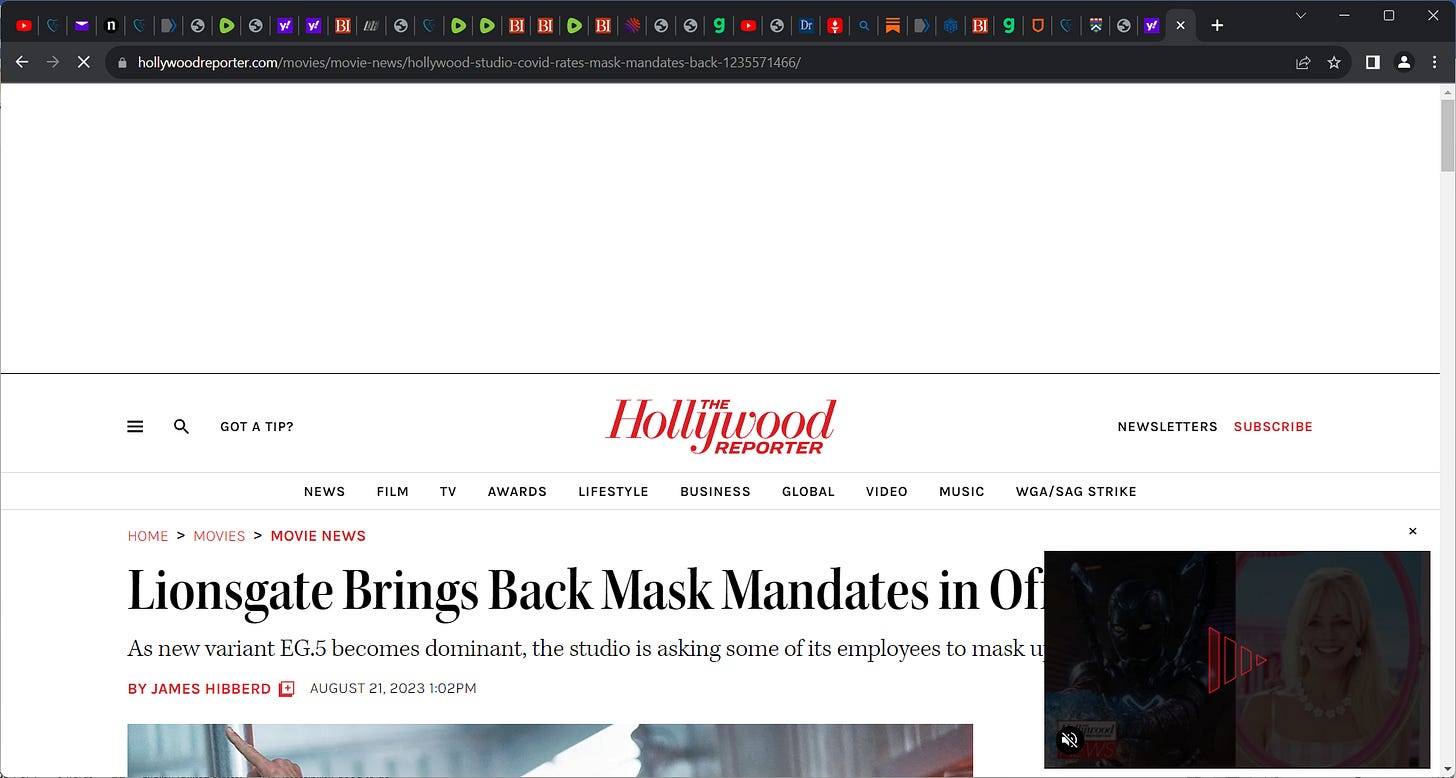Stop loading the page
Screen dimensions: 1456x778
coord(84,62)
